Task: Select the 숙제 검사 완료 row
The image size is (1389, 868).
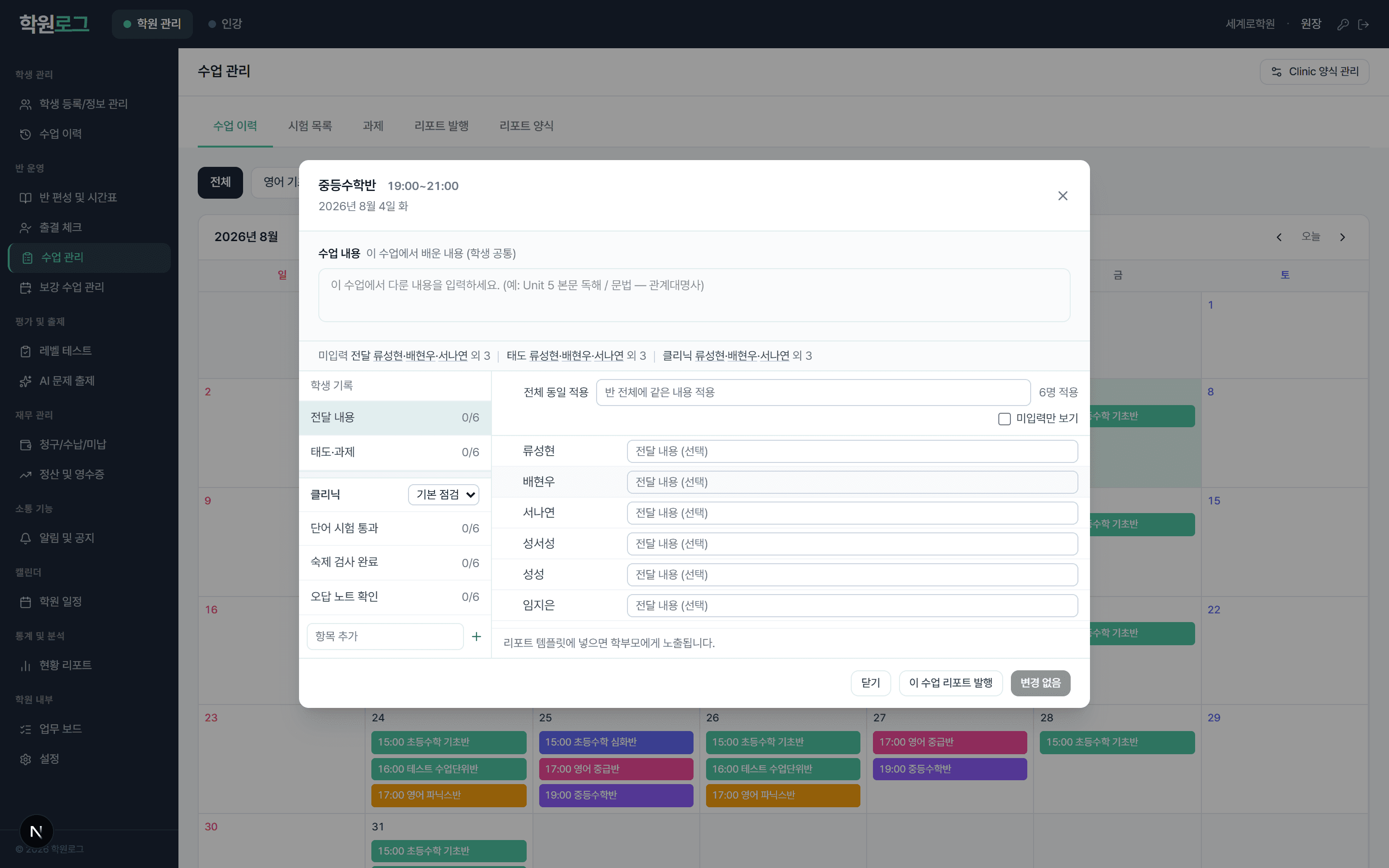Action: 395,563
